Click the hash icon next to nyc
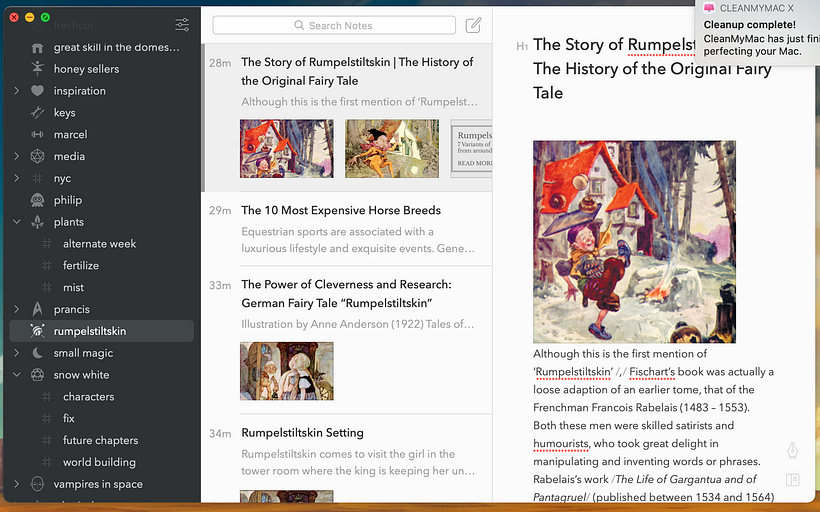Viewport: 820px width, 512px height. pos(37,178)
